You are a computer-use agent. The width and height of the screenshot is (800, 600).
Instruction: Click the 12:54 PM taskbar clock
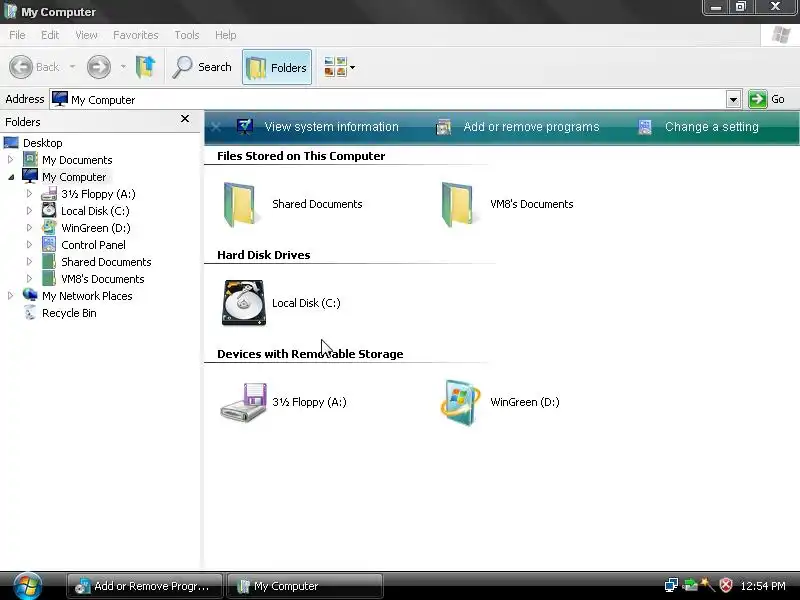763,586
